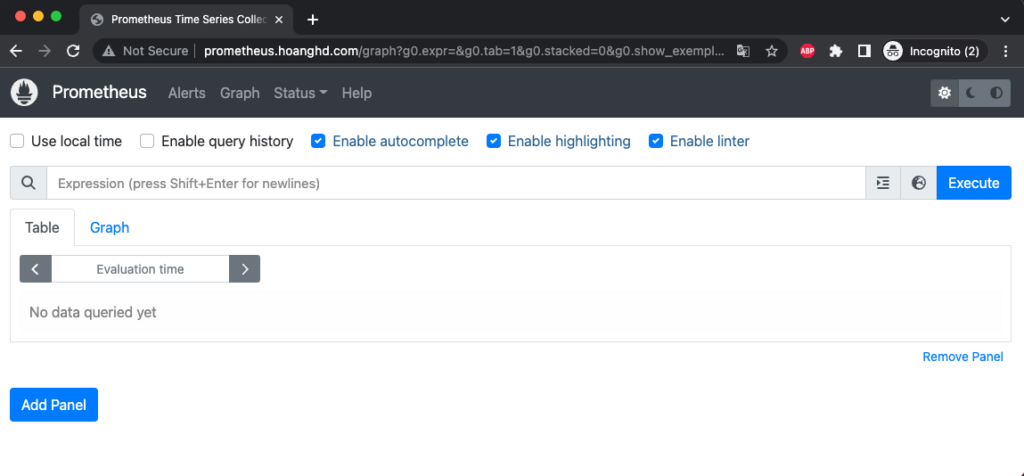Screen dimensions: 1024x476
Task: Click the Prometheus brand title
Action: (x=99, y=93)
